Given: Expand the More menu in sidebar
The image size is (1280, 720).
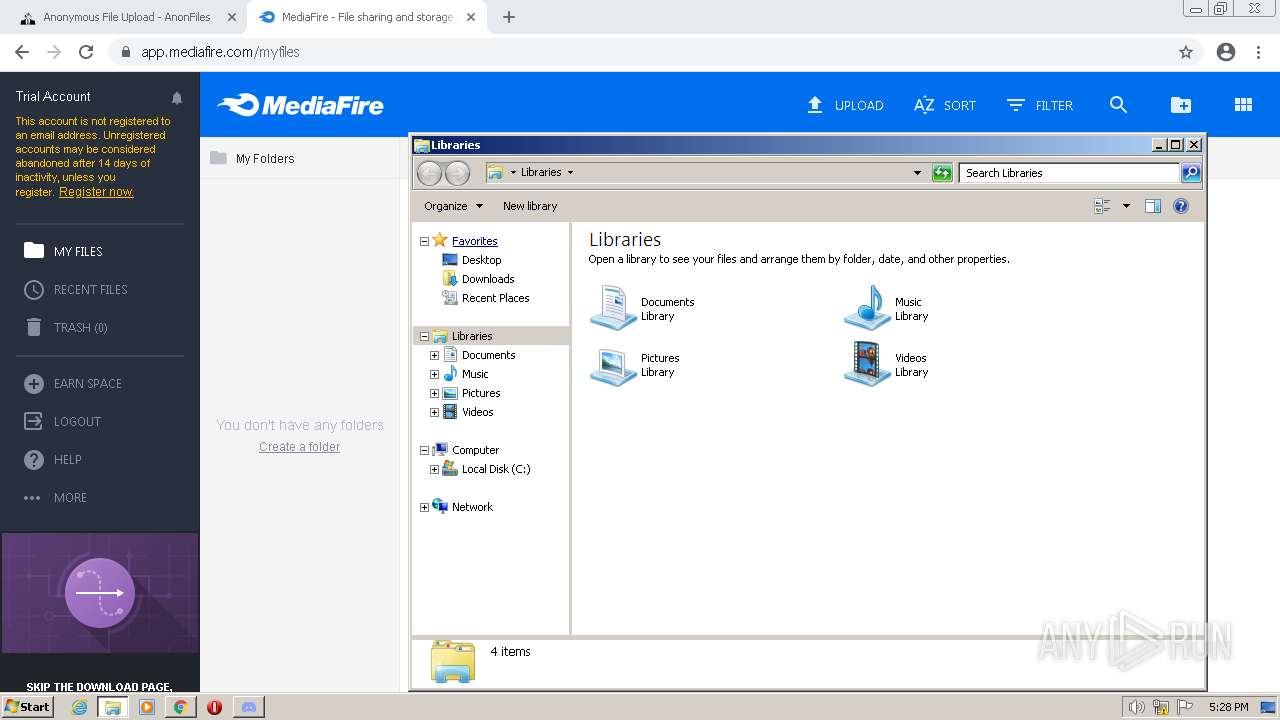Looking at the screenshot, I should click(x=56, y=497).
